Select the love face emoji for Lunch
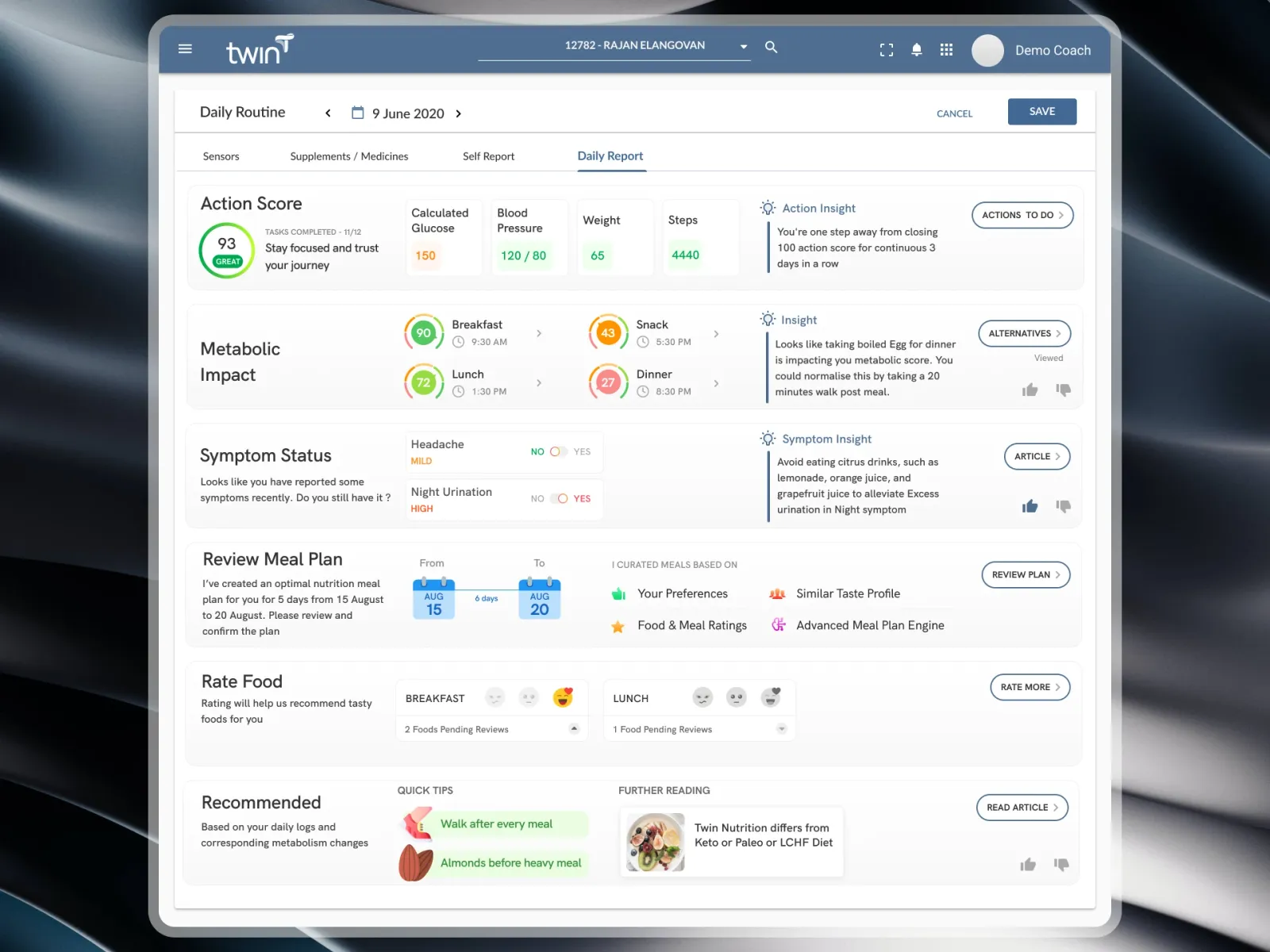 pos(771,697)
